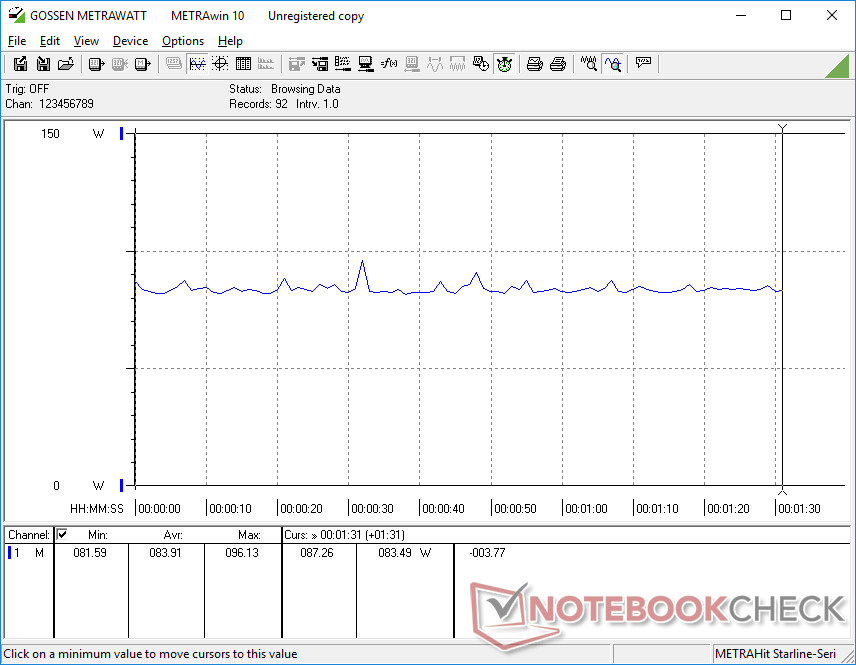
Task: Open the View menu
Action: coord(86,41)
